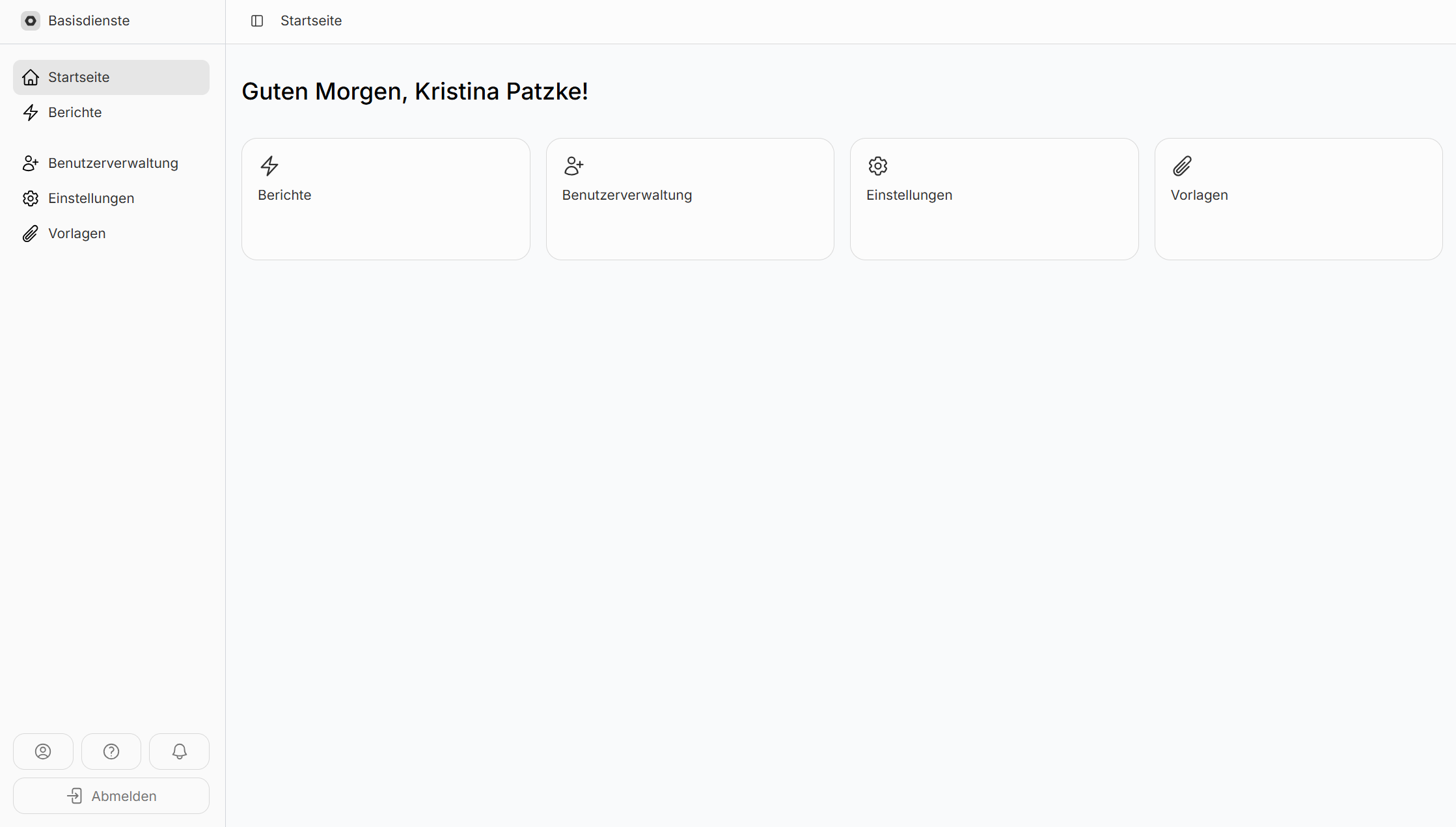Navigate to Vorlagen in sidebar

coord(77,234)
